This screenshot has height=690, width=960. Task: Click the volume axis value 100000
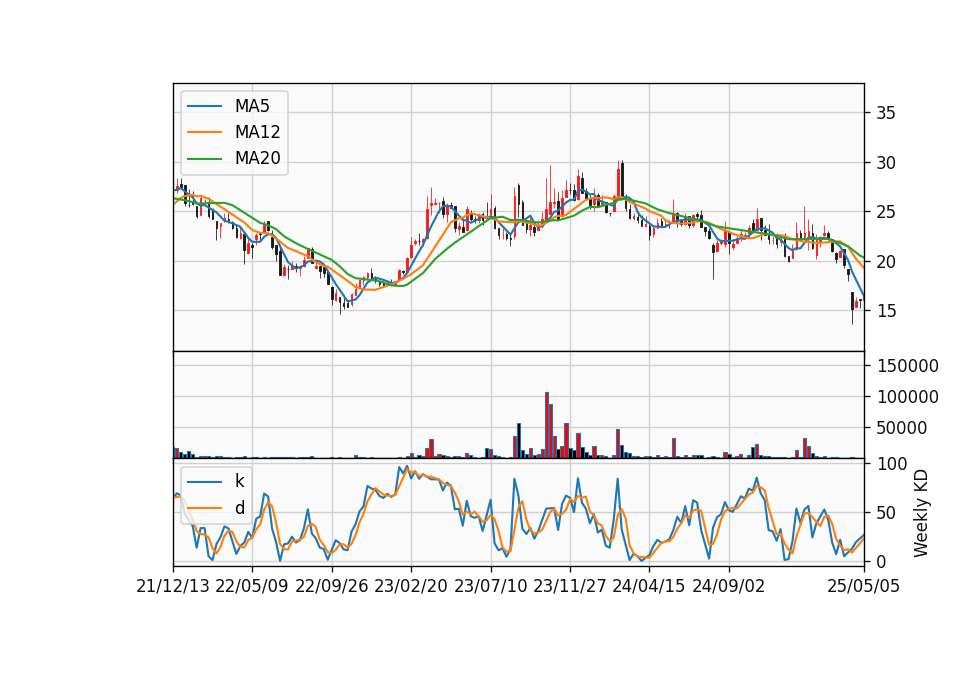coord(908,397)
